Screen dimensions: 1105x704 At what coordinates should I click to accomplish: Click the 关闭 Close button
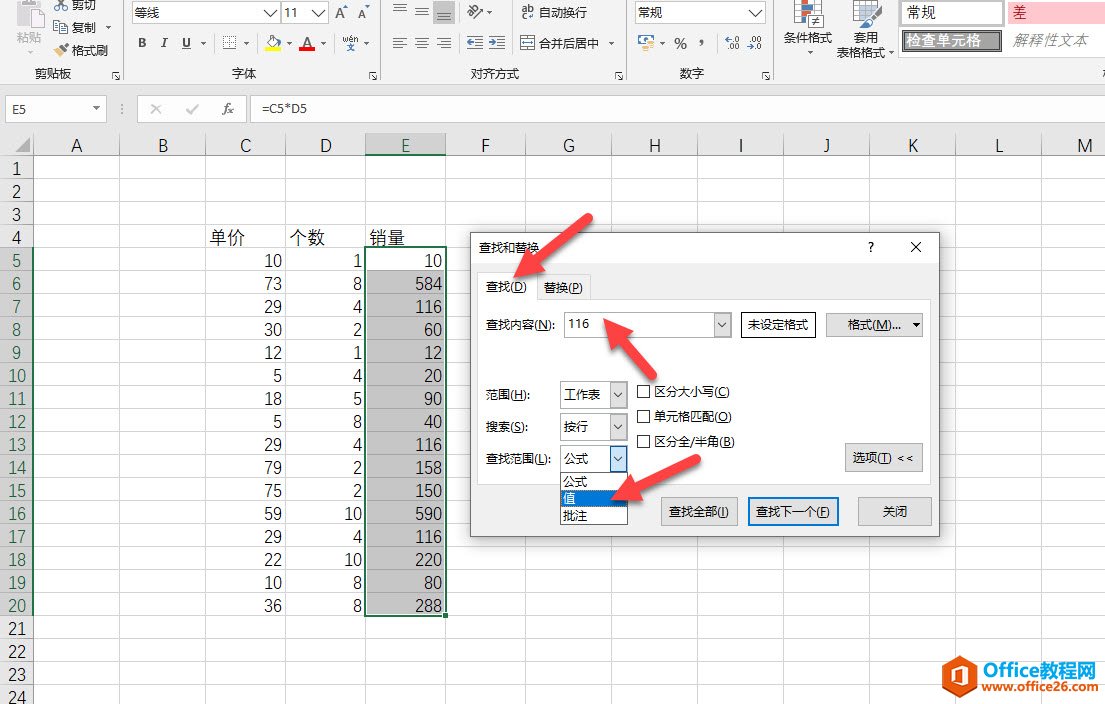895,512
